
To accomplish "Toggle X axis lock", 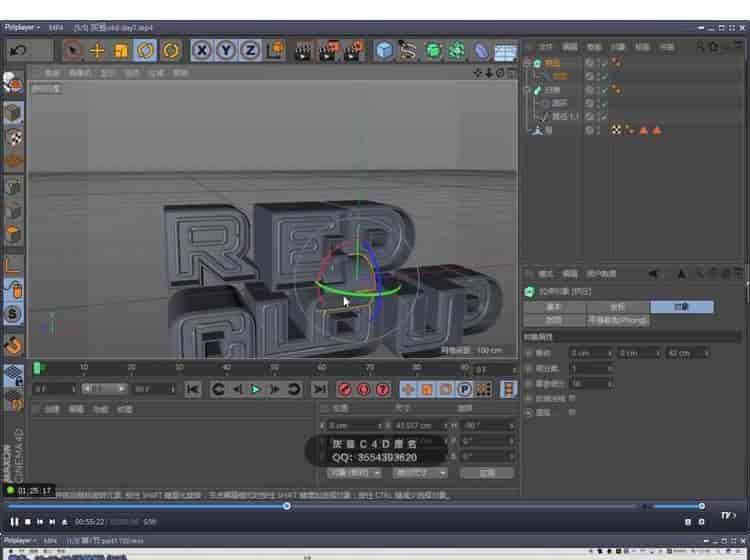I will coord(201,50).
